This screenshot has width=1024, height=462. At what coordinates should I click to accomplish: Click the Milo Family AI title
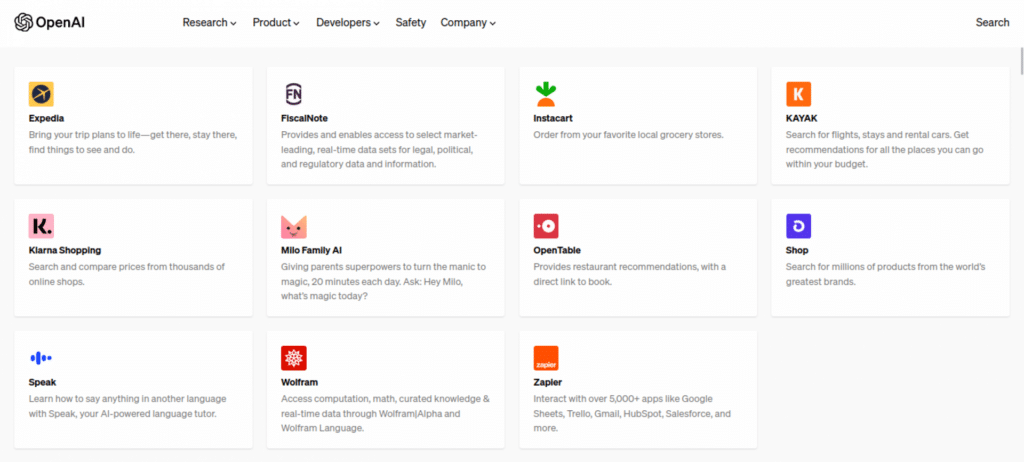(x=312, y=250)
